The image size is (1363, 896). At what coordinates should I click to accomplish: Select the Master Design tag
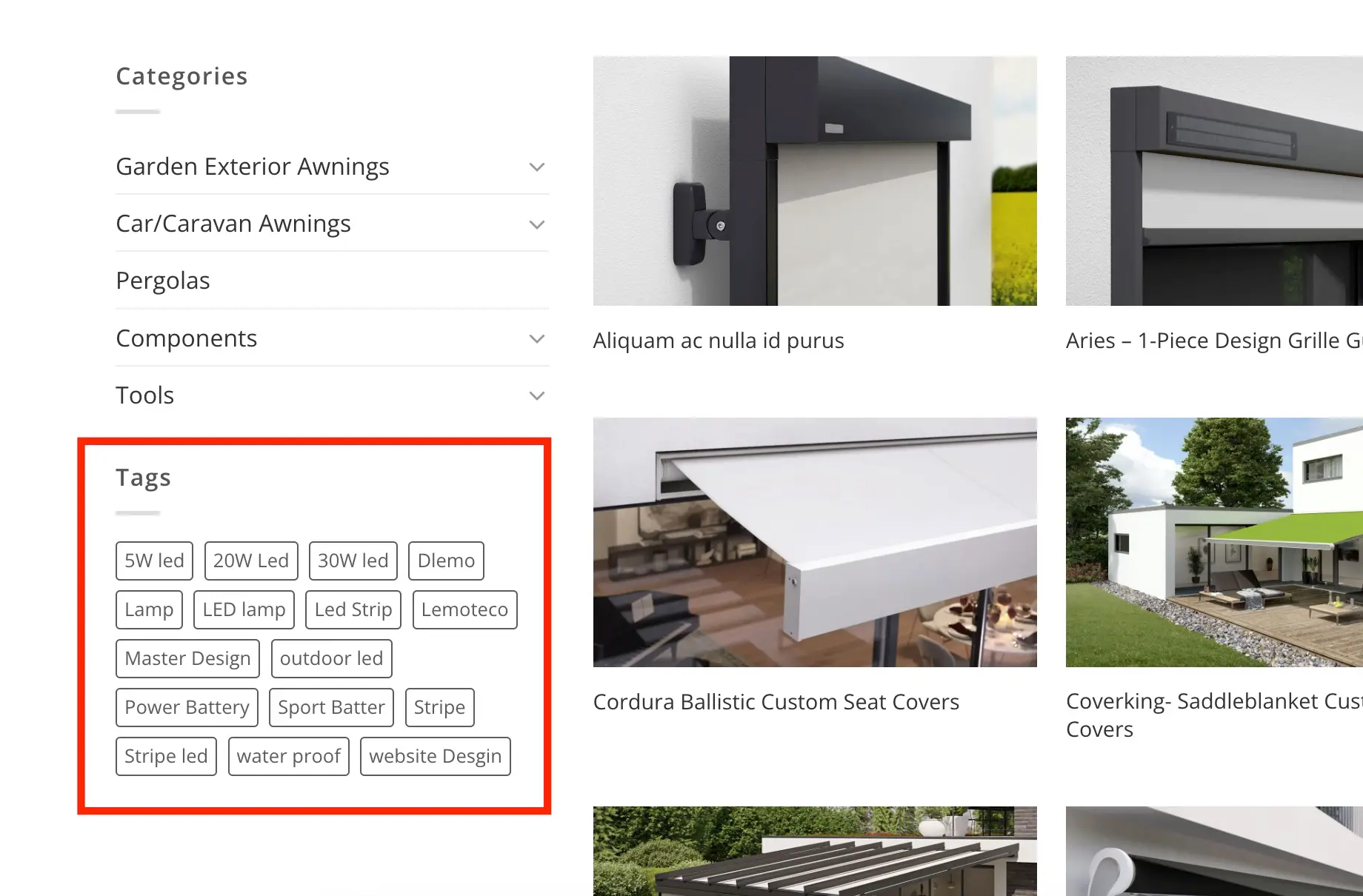pyautogui.click(x=187, y=658)
